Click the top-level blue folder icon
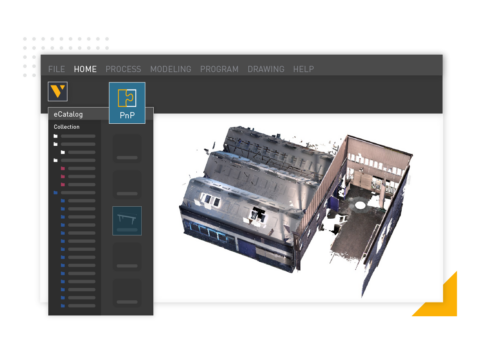Viewport: 480px width, 360px height. pos(56,193)
